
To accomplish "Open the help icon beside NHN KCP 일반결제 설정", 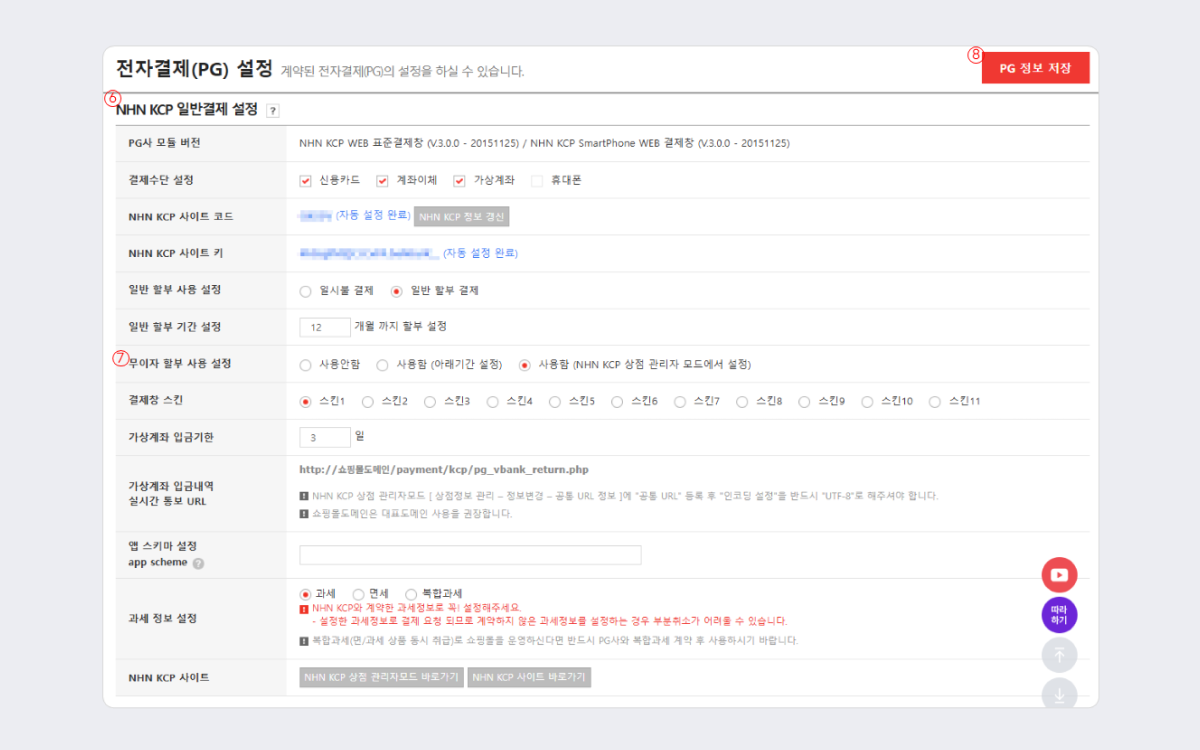I will pos(273,111).
